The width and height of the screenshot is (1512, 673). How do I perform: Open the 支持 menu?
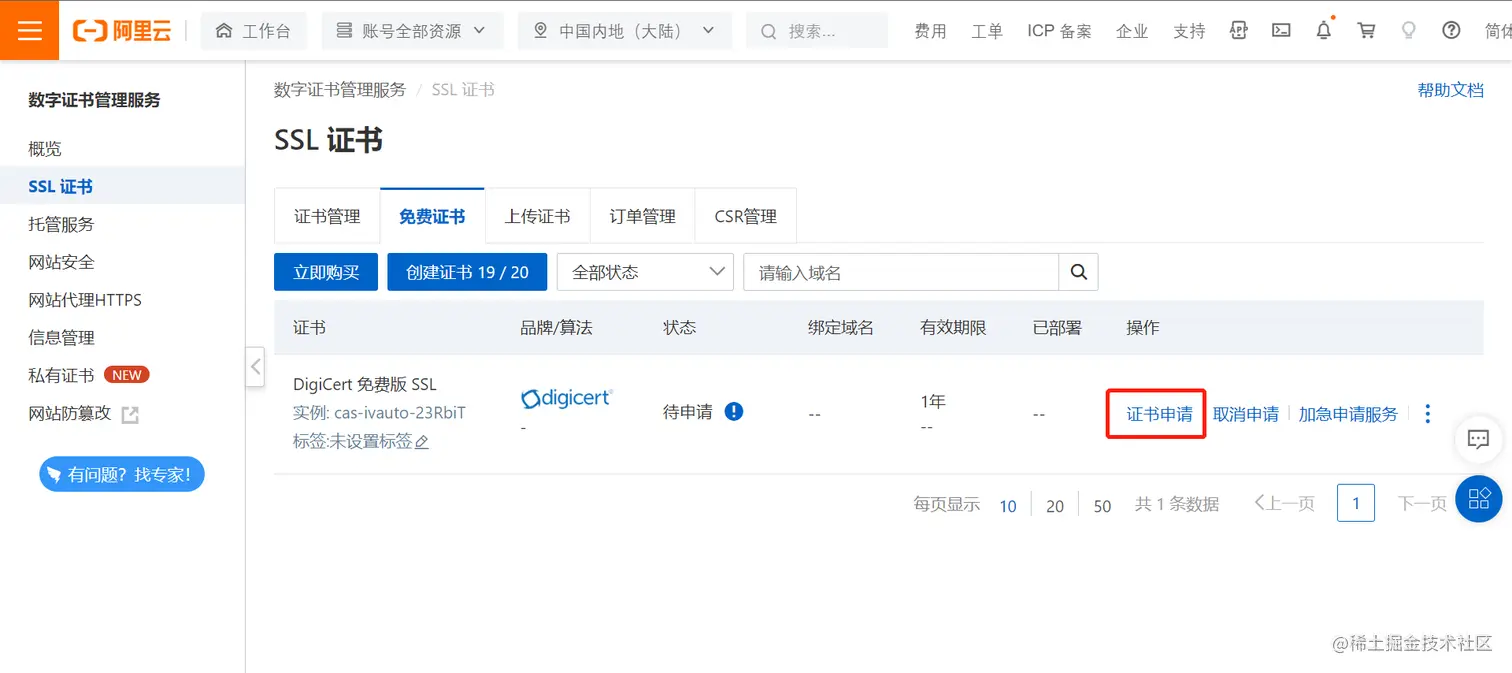click(x=1189, y=31)
